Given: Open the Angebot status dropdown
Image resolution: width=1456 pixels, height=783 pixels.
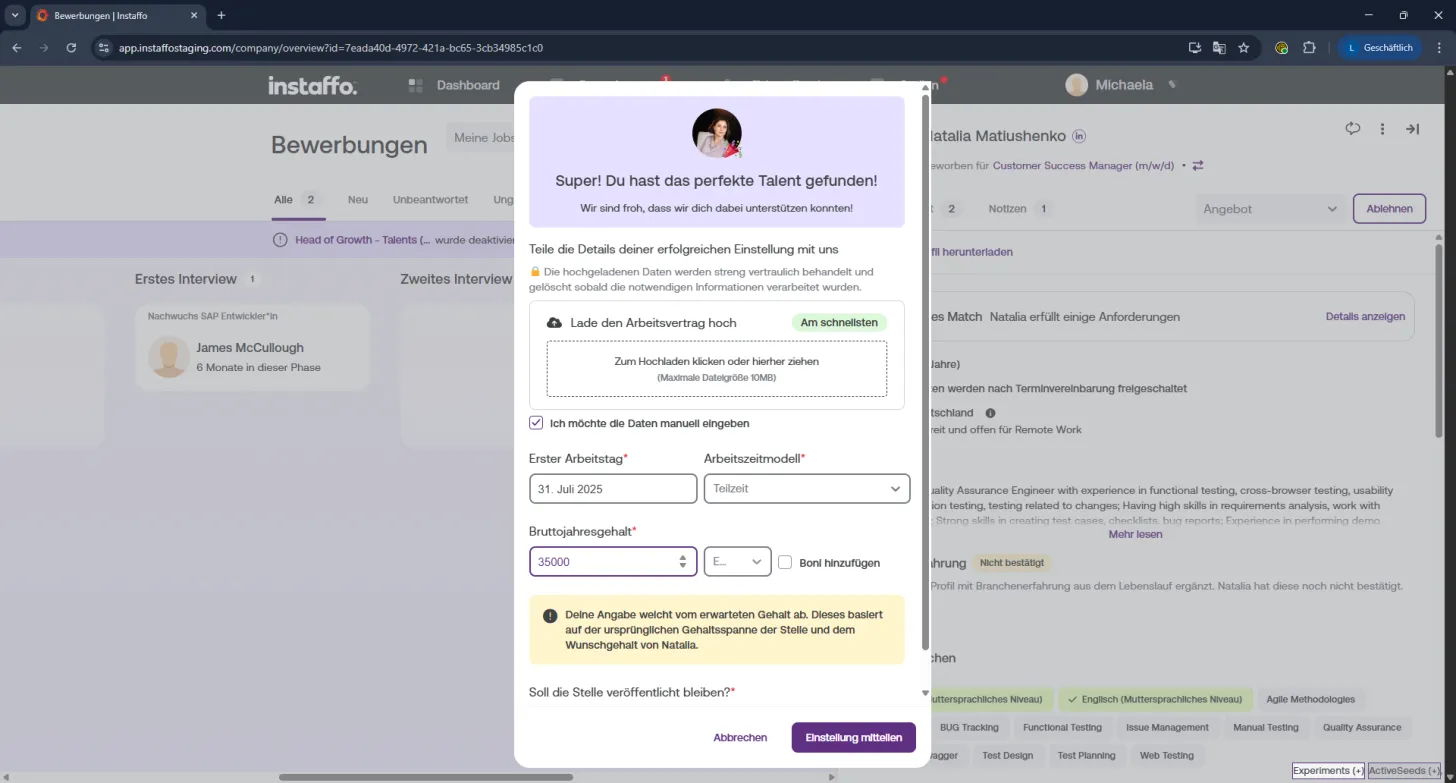Looking at the screenshot, I should click(x=1270, y=209).
